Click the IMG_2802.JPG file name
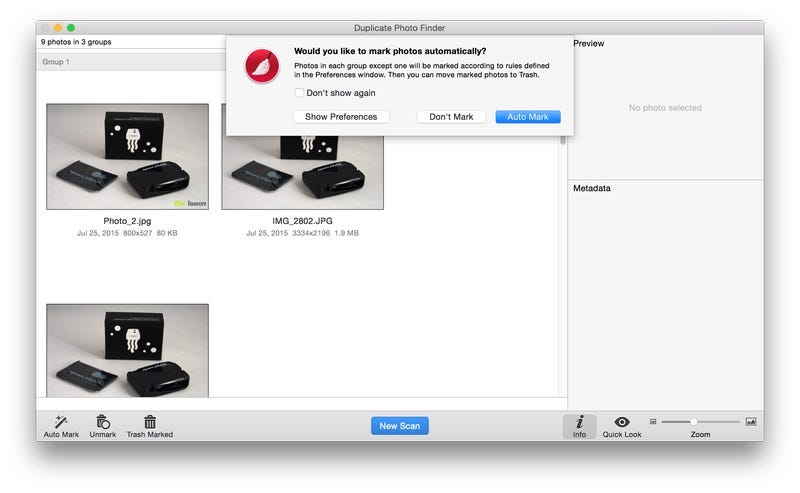Viewport: 800px width, 493px height. point(302,221)
